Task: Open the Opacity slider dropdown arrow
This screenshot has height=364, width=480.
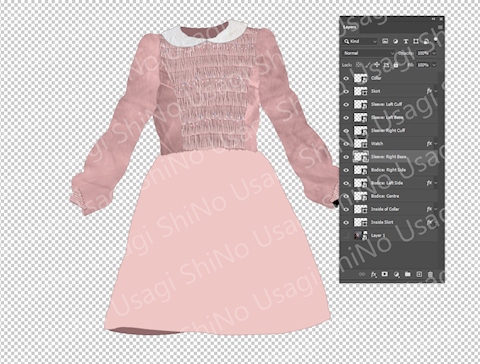Action: 434,53
